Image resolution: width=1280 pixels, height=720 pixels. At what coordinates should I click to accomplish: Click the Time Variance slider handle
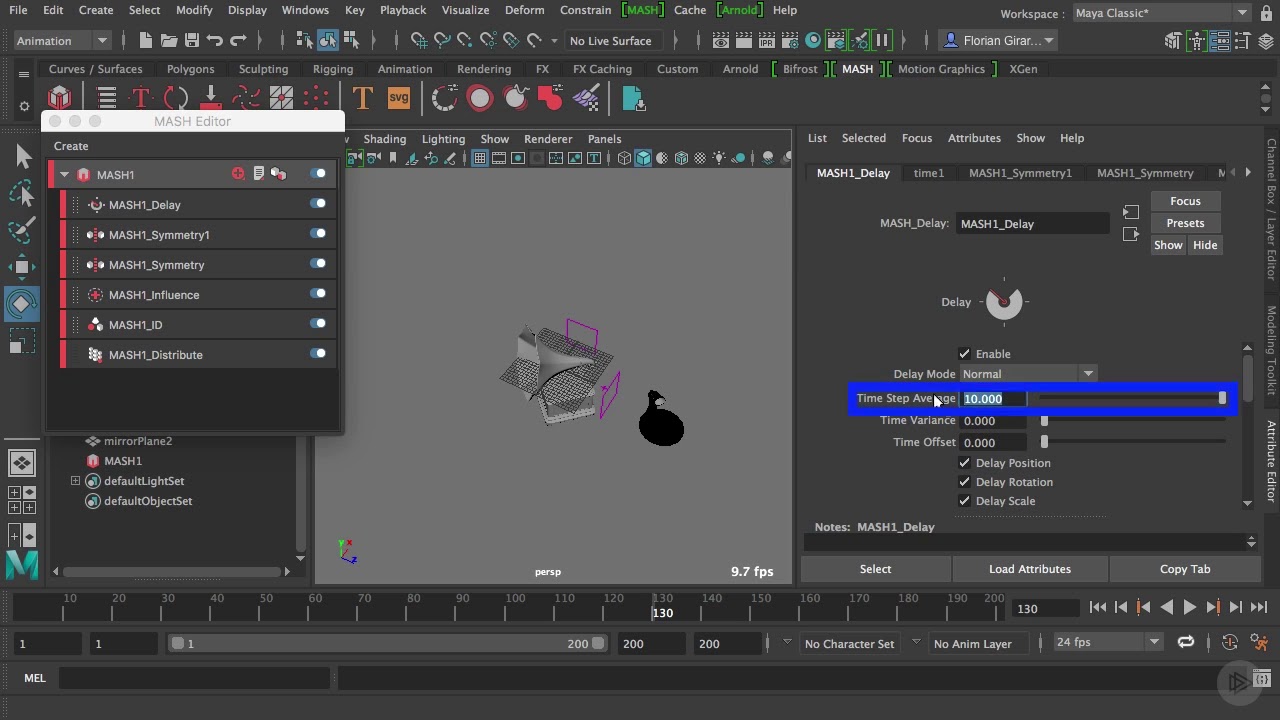tap(1044, 421)
